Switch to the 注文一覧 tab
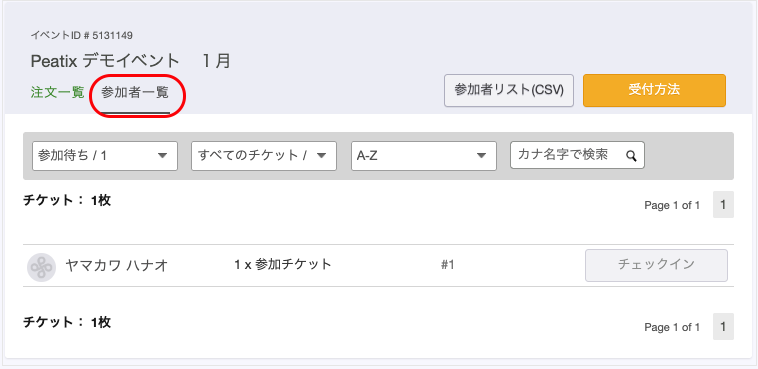The height and width of the screenshot is (369, 758). pyautogui.click(x=58, y=92)
